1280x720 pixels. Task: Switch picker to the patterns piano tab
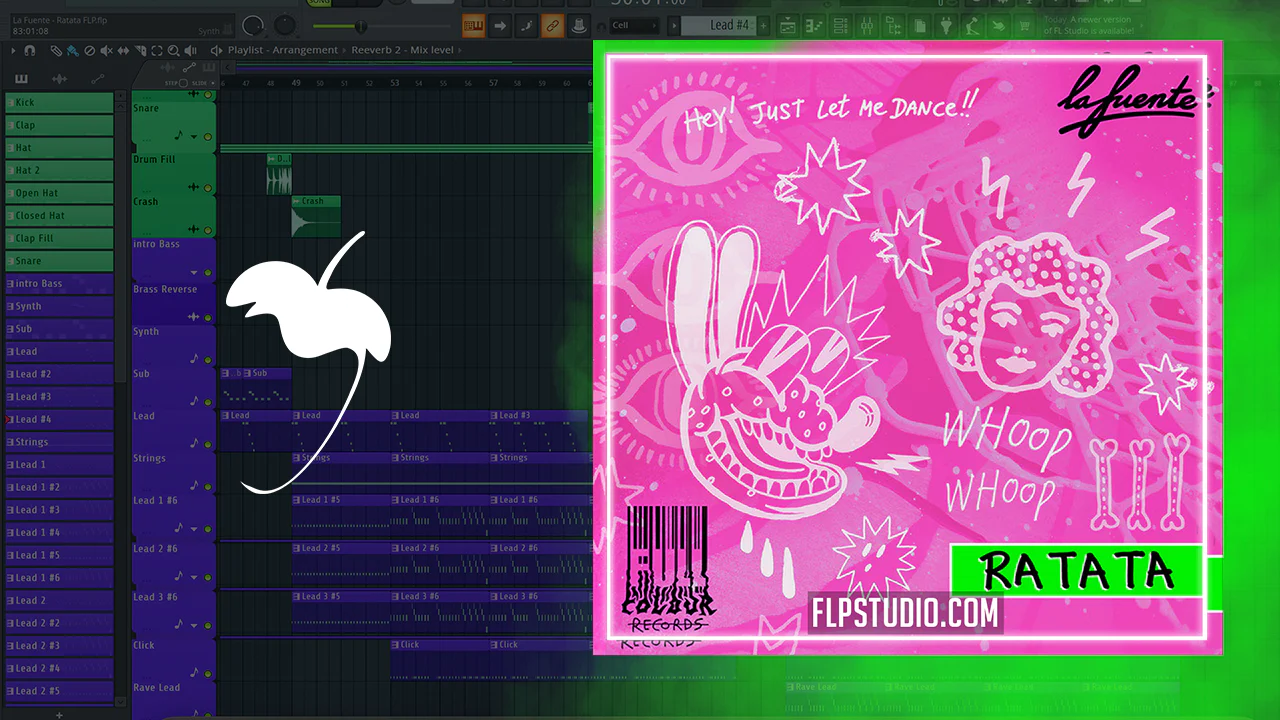(x=21, y=79)
